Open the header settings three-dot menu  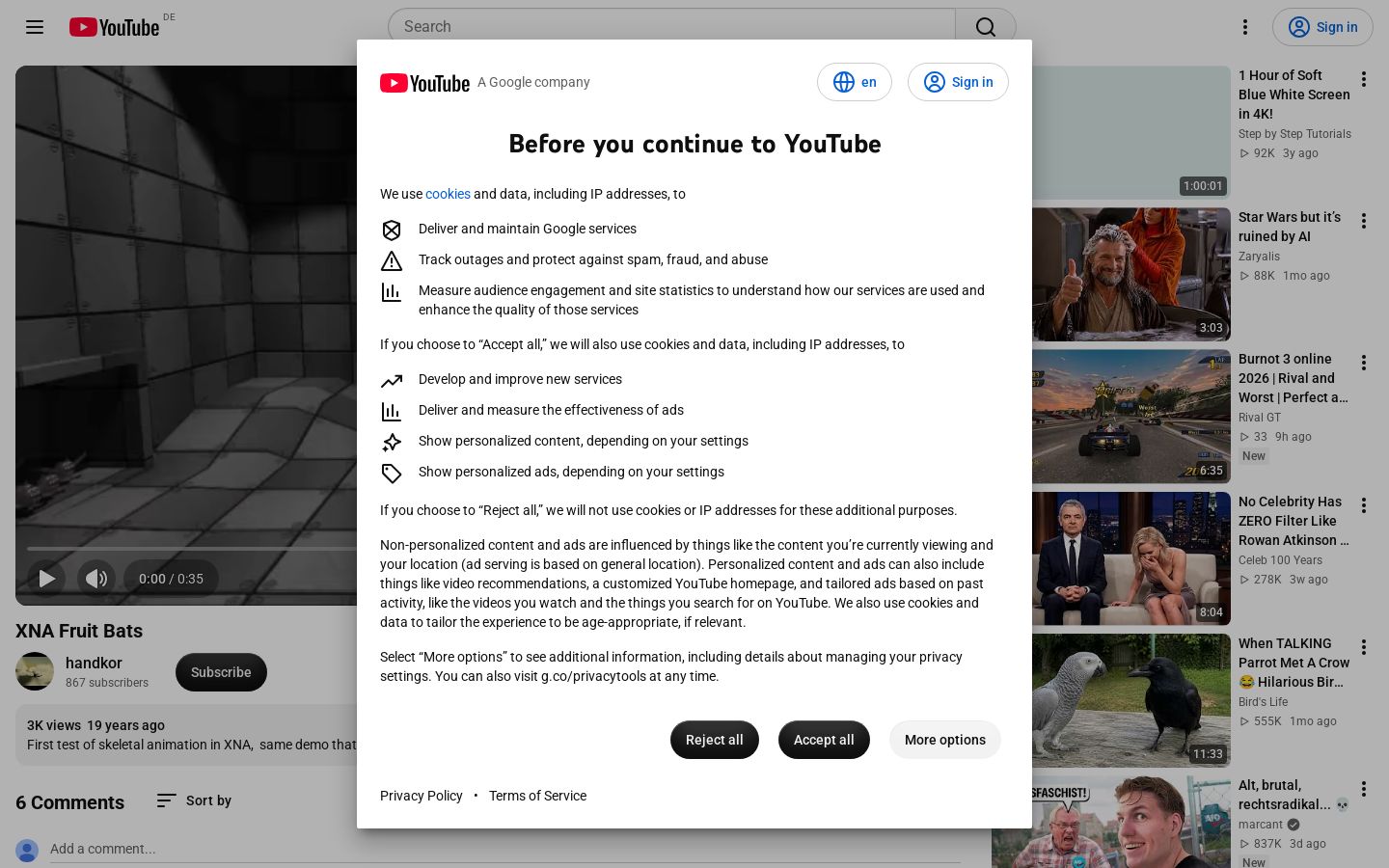click(1245, 27)
